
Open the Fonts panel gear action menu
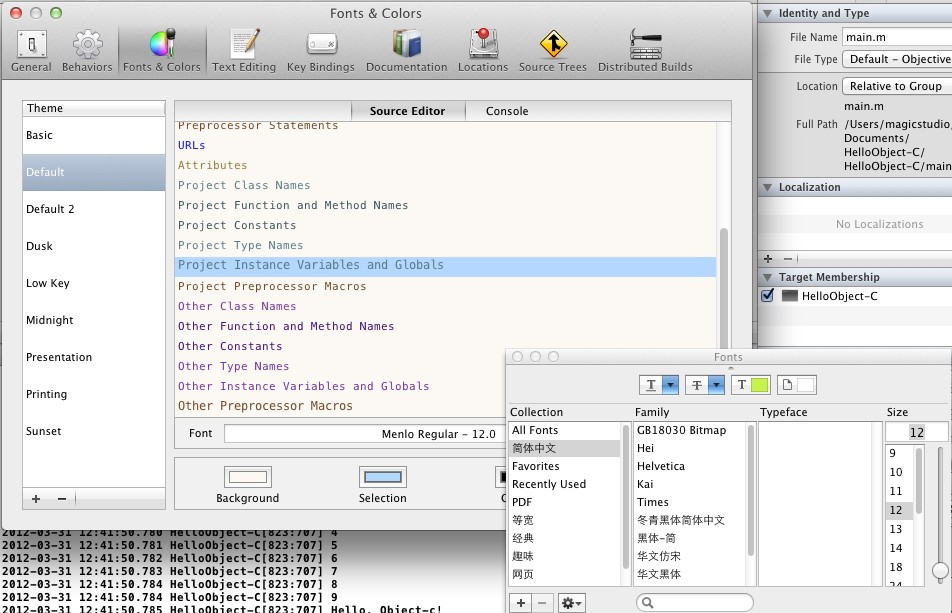point(571,603)
